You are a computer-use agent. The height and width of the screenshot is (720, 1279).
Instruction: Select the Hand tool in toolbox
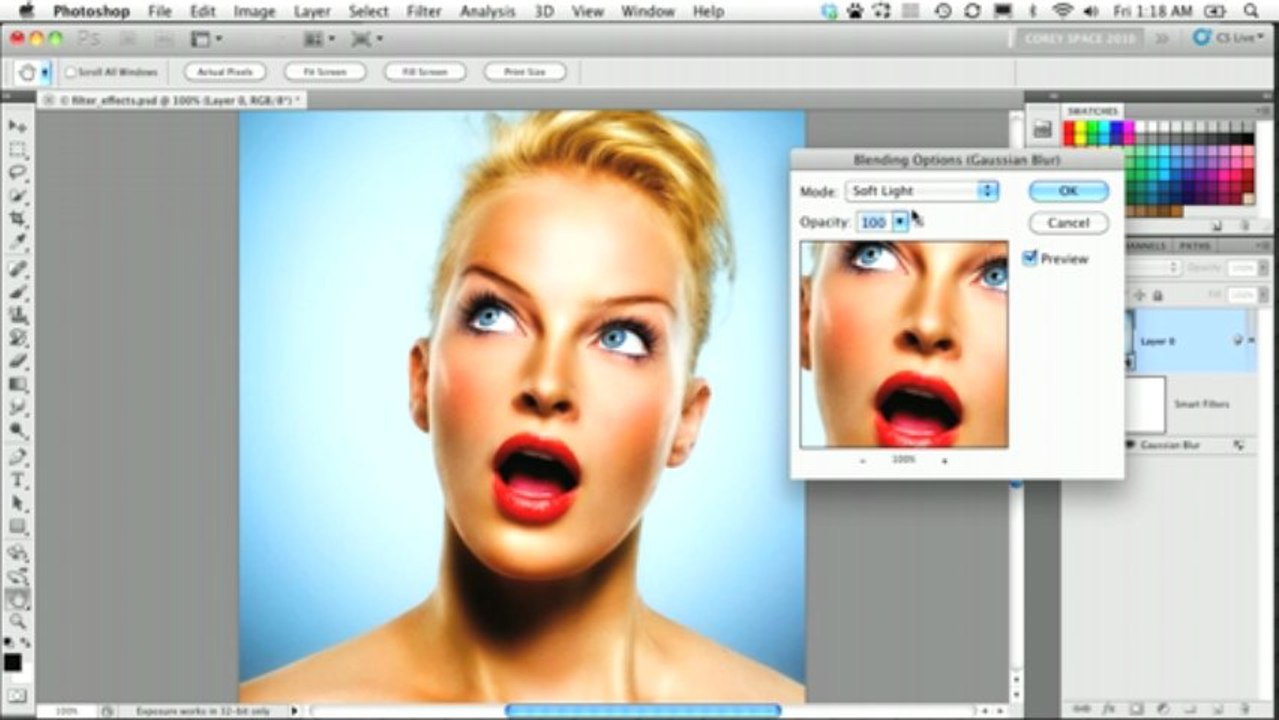tap(17, 599)
